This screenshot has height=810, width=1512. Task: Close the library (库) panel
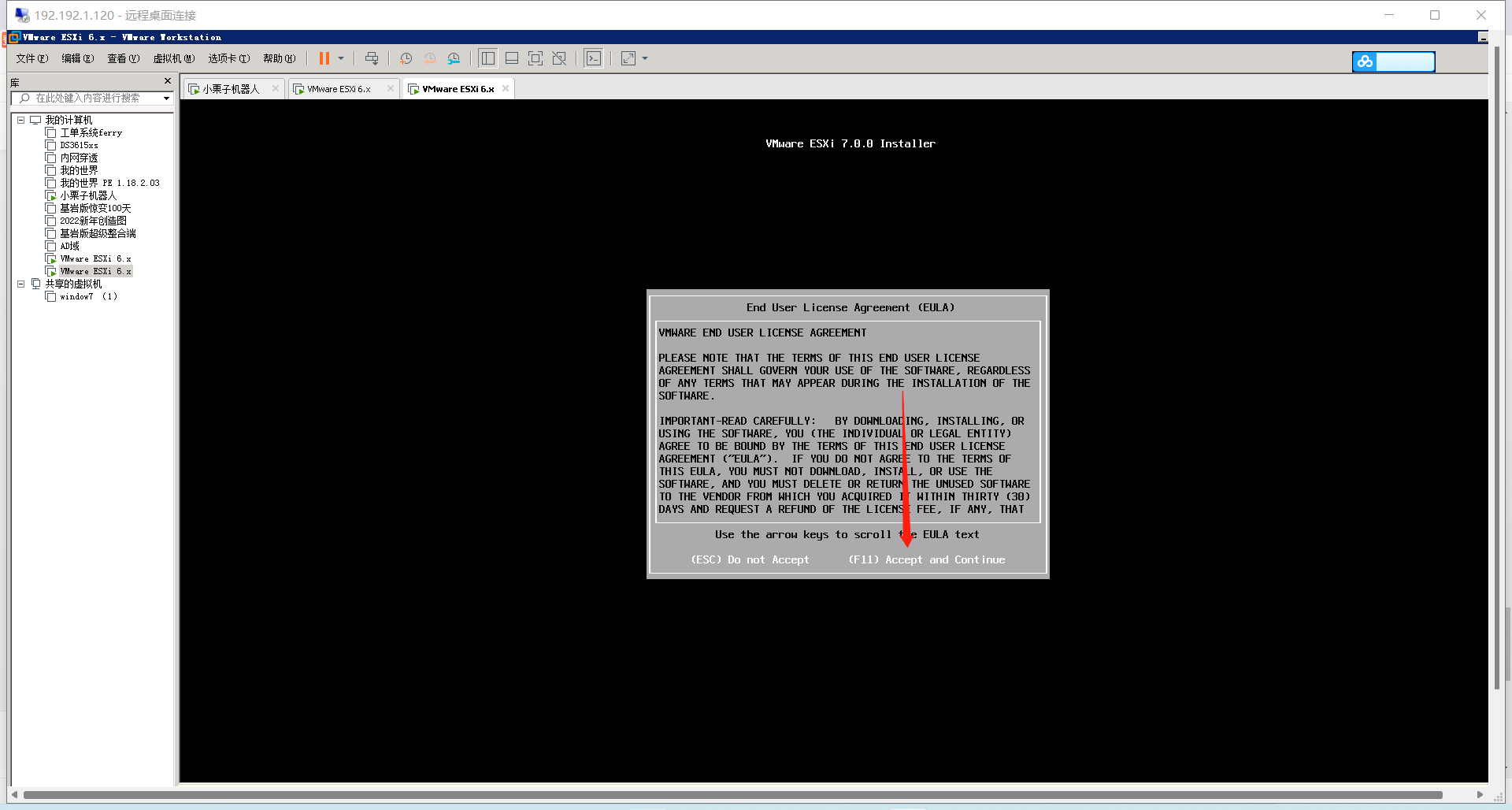168,81
